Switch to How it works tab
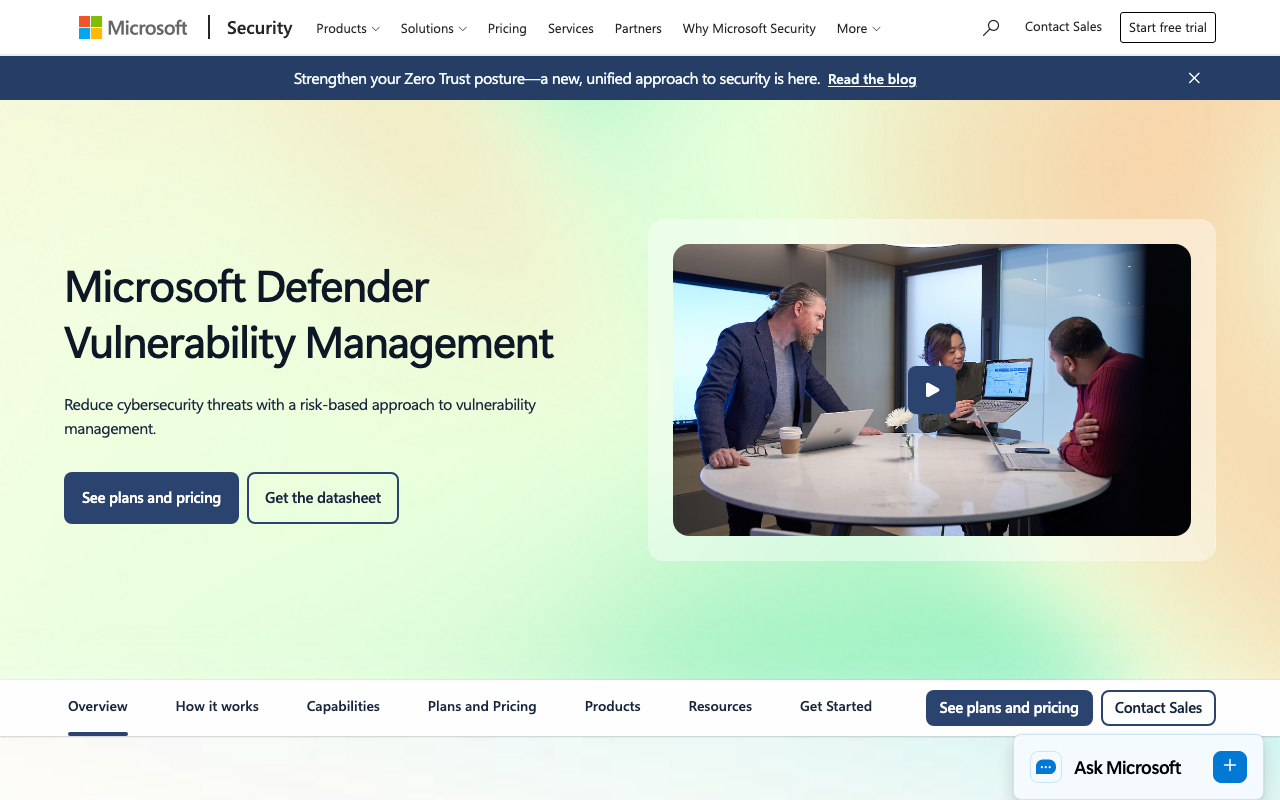Screen dimensions: 1280x800 tap(217, 706)
